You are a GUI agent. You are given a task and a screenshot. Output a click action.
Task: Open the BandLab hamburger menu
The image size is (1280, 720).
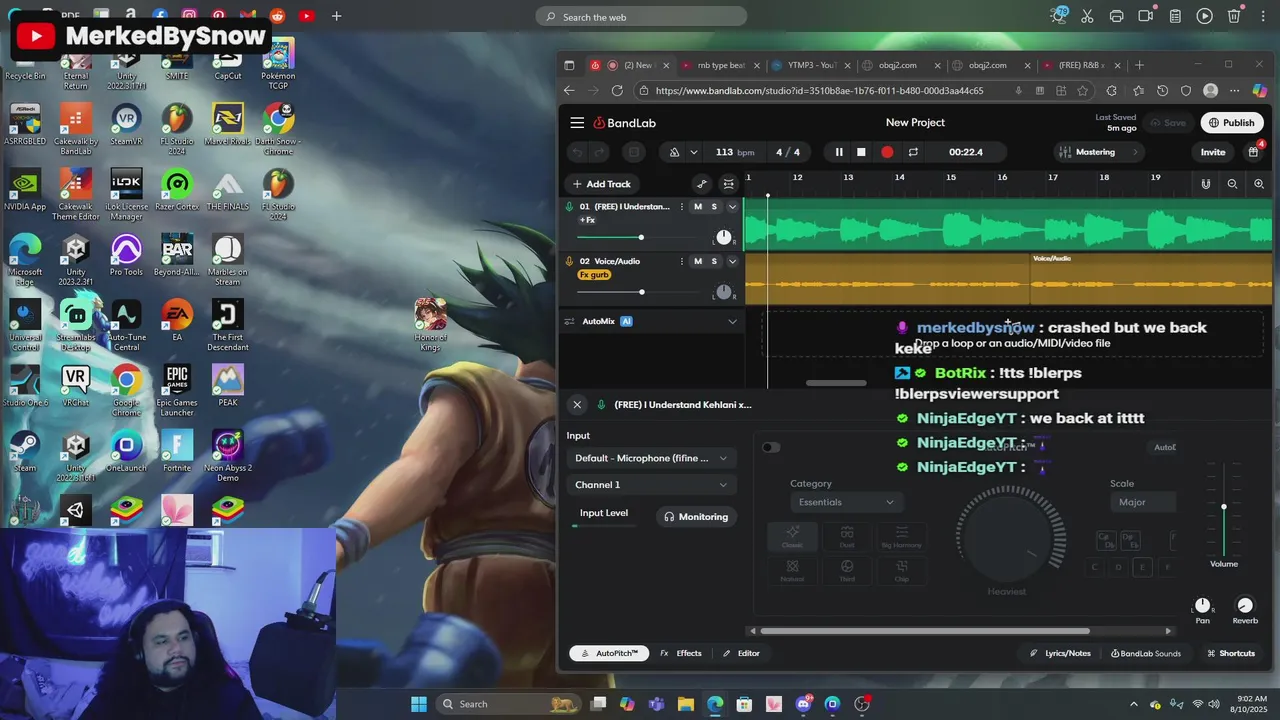coord(577,123)
